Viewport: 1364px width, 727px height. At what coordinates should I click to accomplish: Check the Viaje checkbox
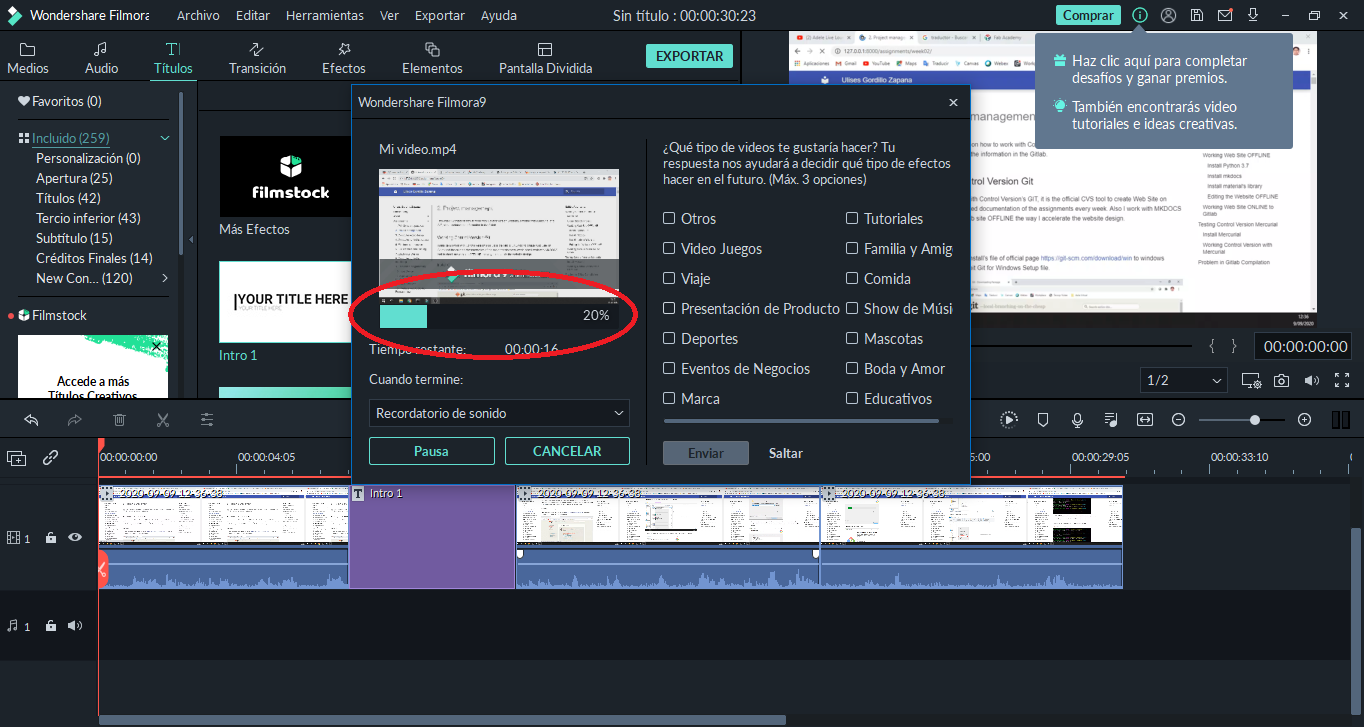pos(670,278)
